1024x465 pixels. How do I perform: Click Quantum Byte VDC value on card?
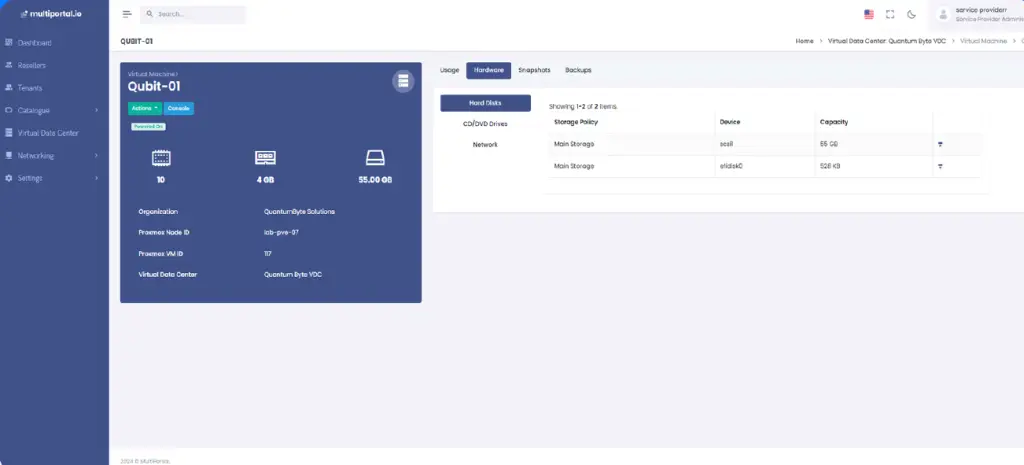tap(293, 274)
